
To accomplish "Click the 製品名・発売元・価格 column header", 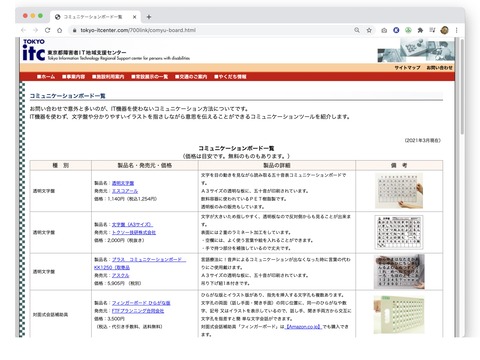I will [145, 165].
